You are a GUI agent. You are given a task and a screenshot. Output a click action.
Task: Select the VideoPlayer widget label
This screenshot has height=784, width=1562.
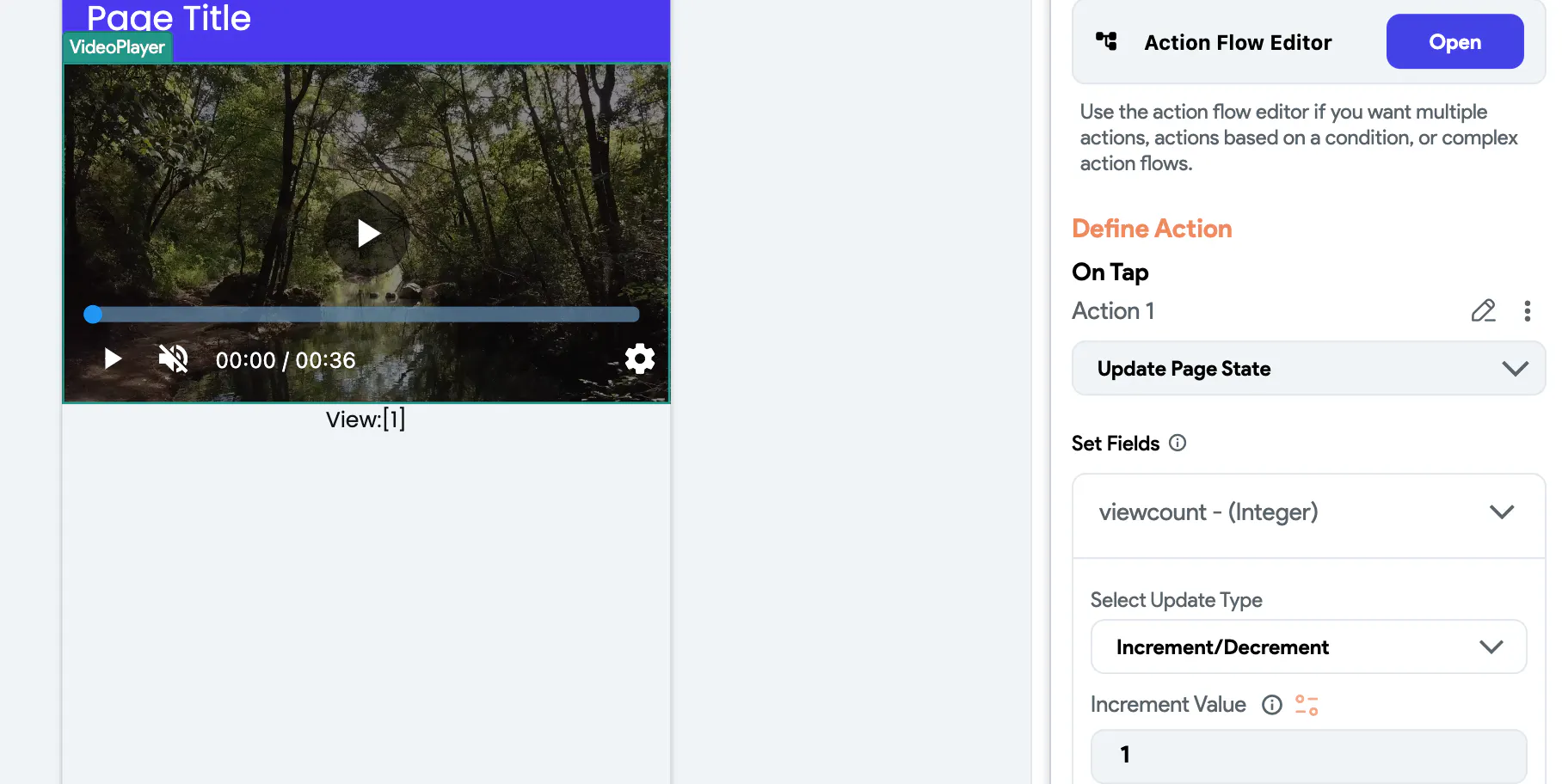pos(117,47)
